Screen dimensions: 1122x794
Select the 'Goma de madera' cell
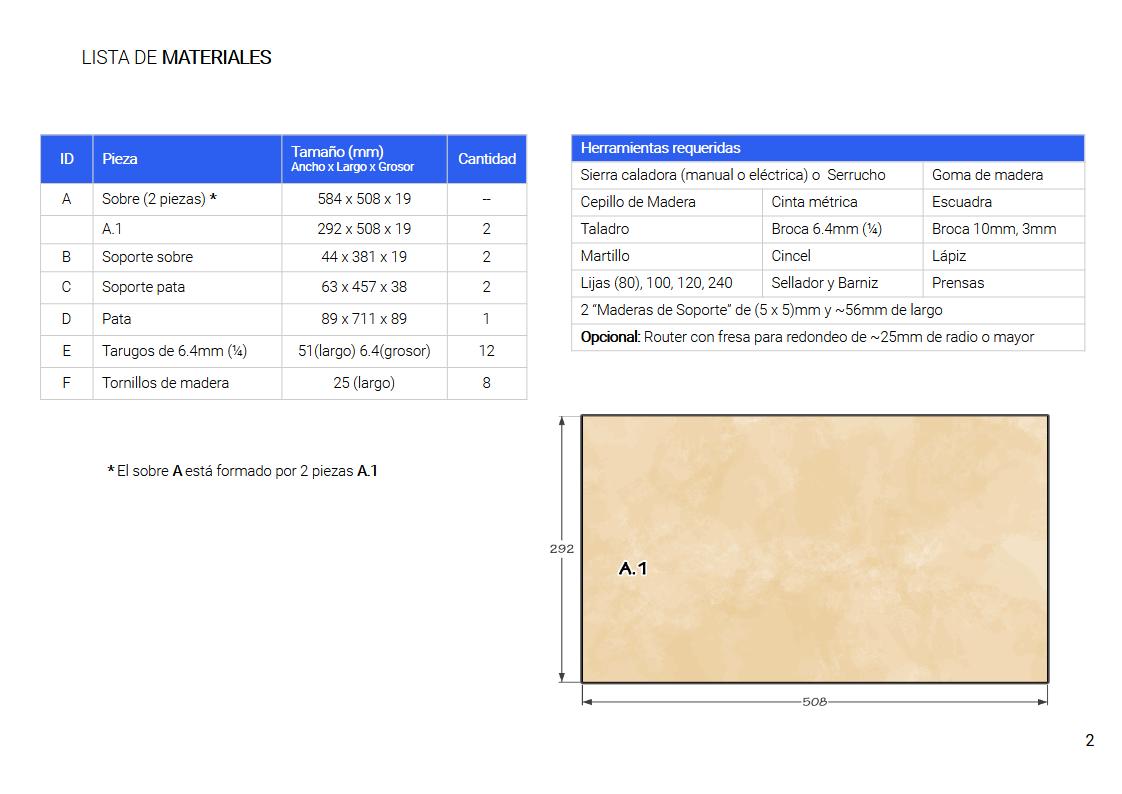(x=987, y=175)
